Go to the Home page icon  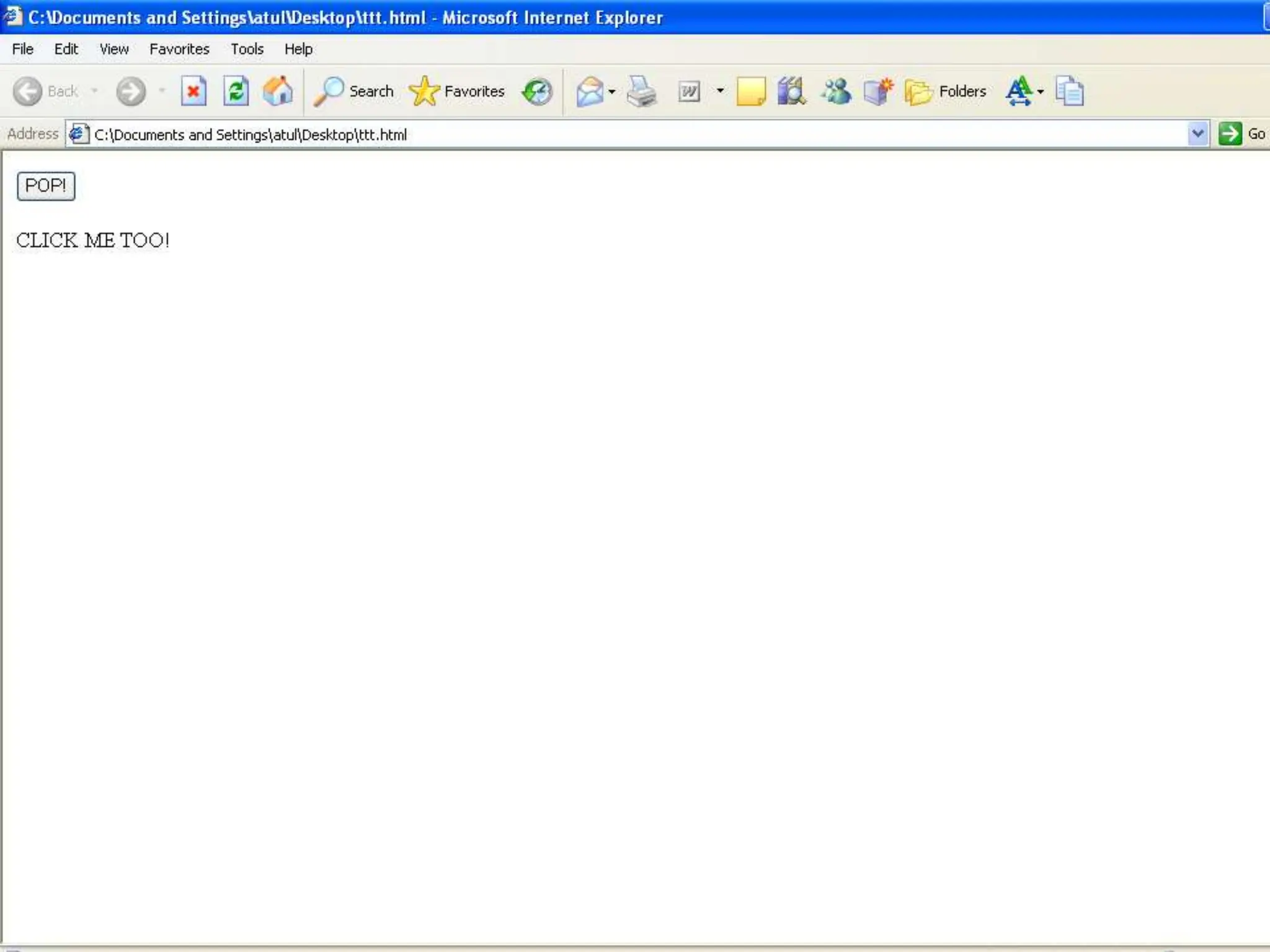click(x=278, y=92)
